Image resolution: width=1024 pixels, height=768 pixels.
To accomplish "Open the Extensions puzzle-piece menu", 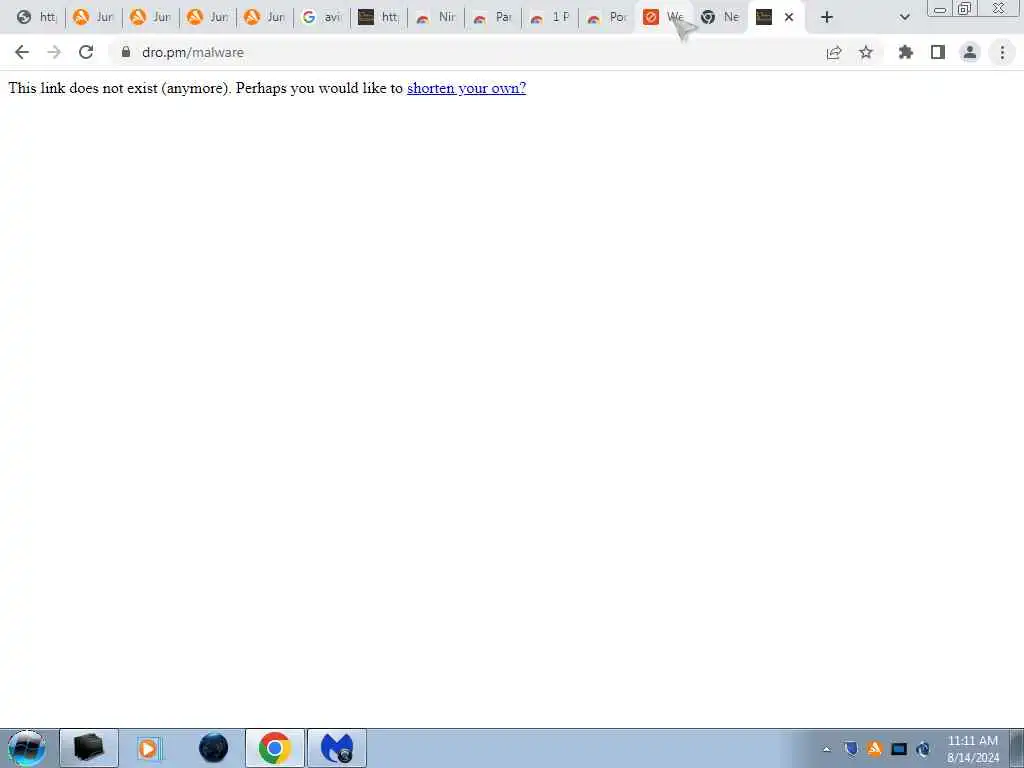I will (906, 52).
